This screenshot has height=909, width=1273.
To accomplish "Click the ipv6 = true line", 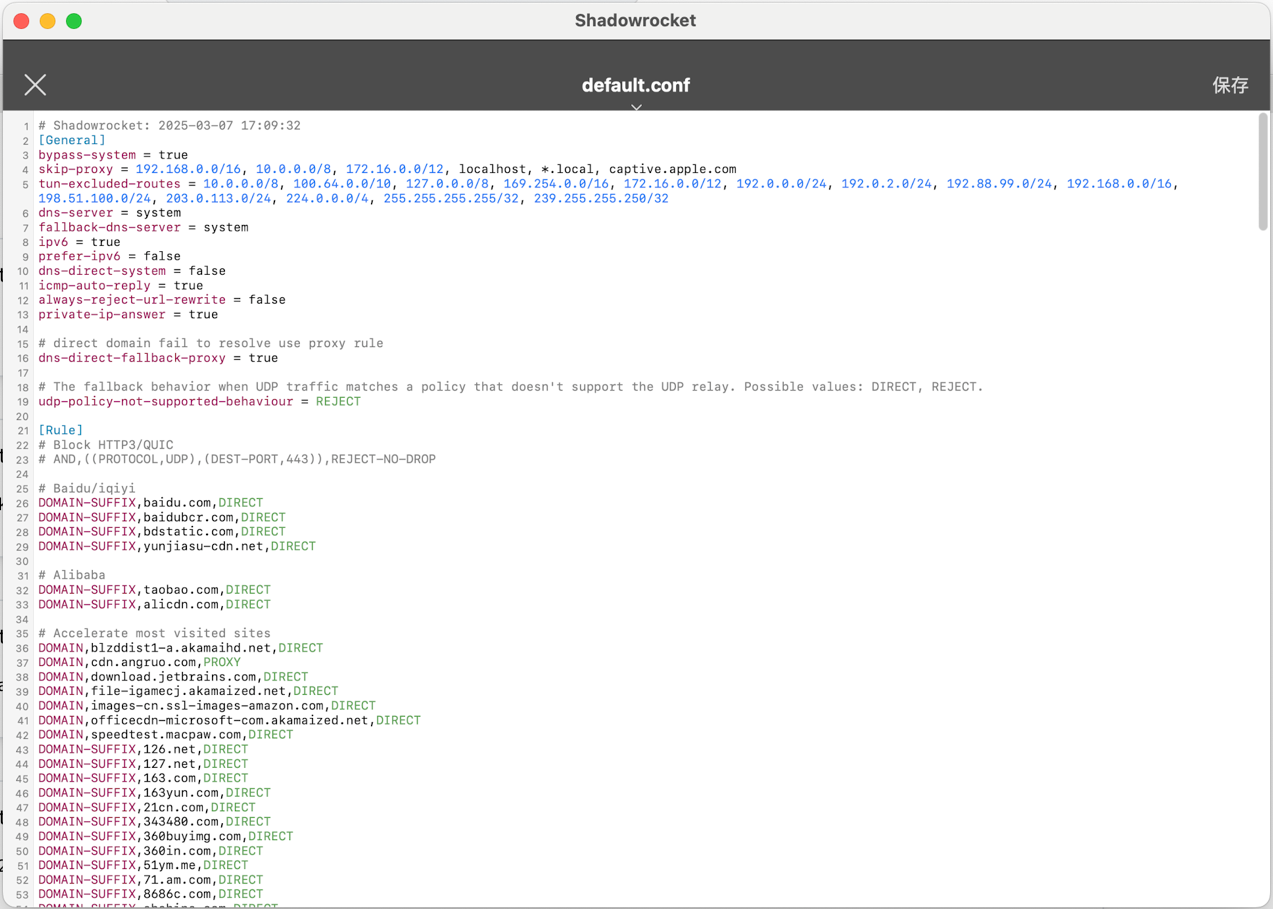I will point(79,242).
